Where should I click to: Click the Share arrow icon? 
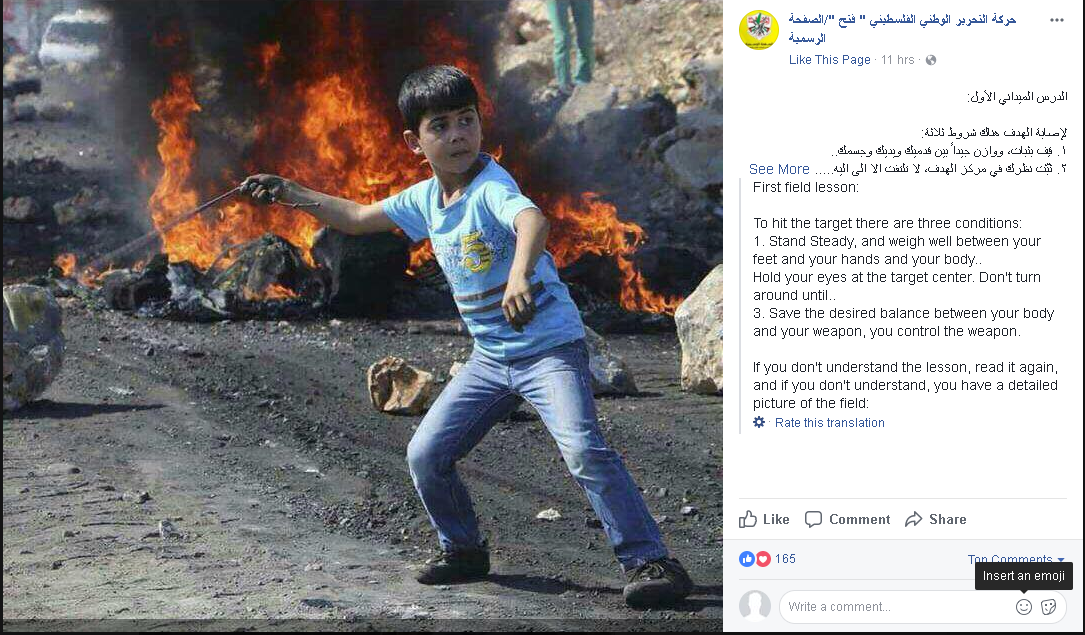(913, 519)
